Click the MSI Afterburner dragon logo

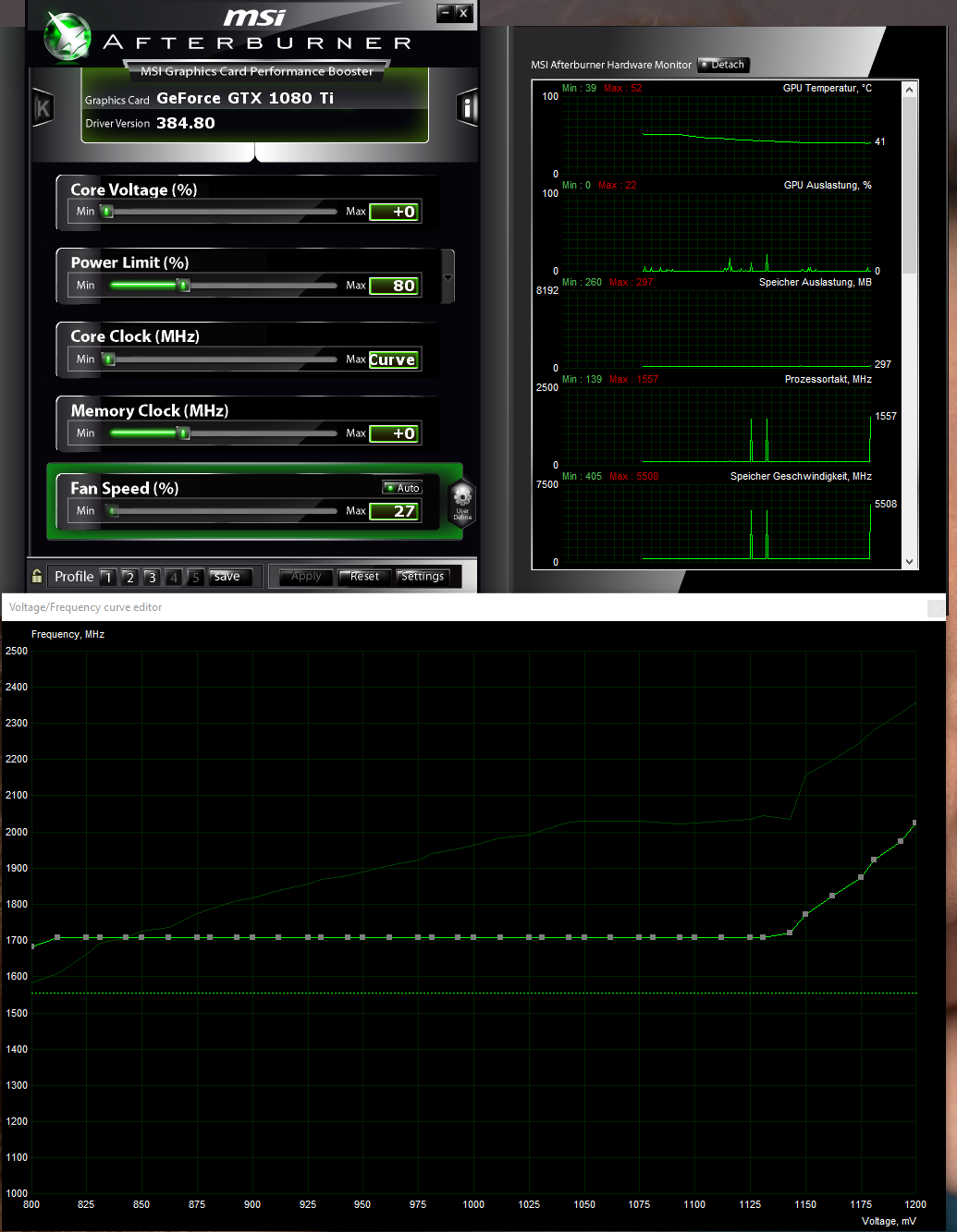point(67,37)
